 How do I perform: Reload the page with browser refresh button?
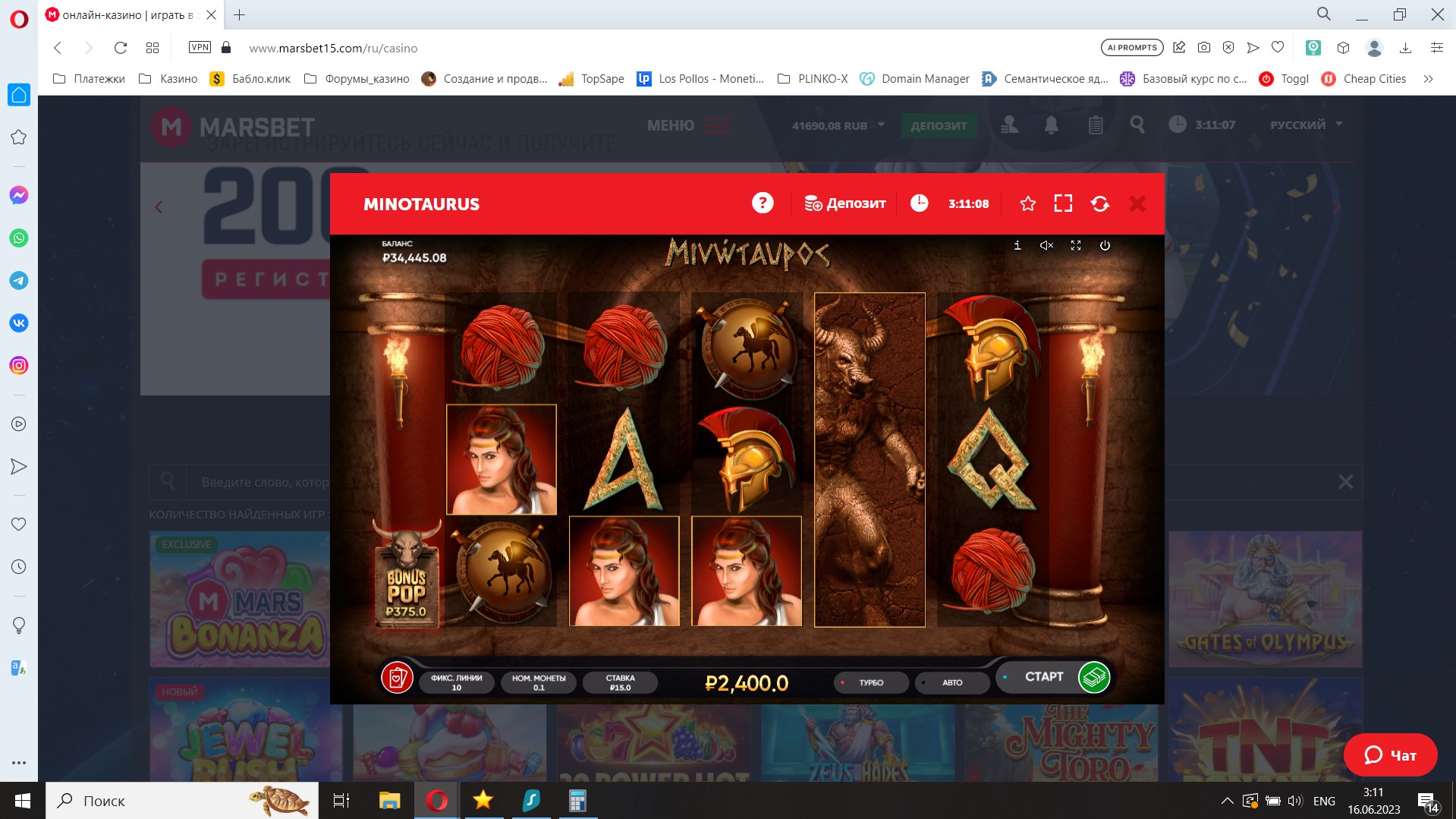(120, 48)
